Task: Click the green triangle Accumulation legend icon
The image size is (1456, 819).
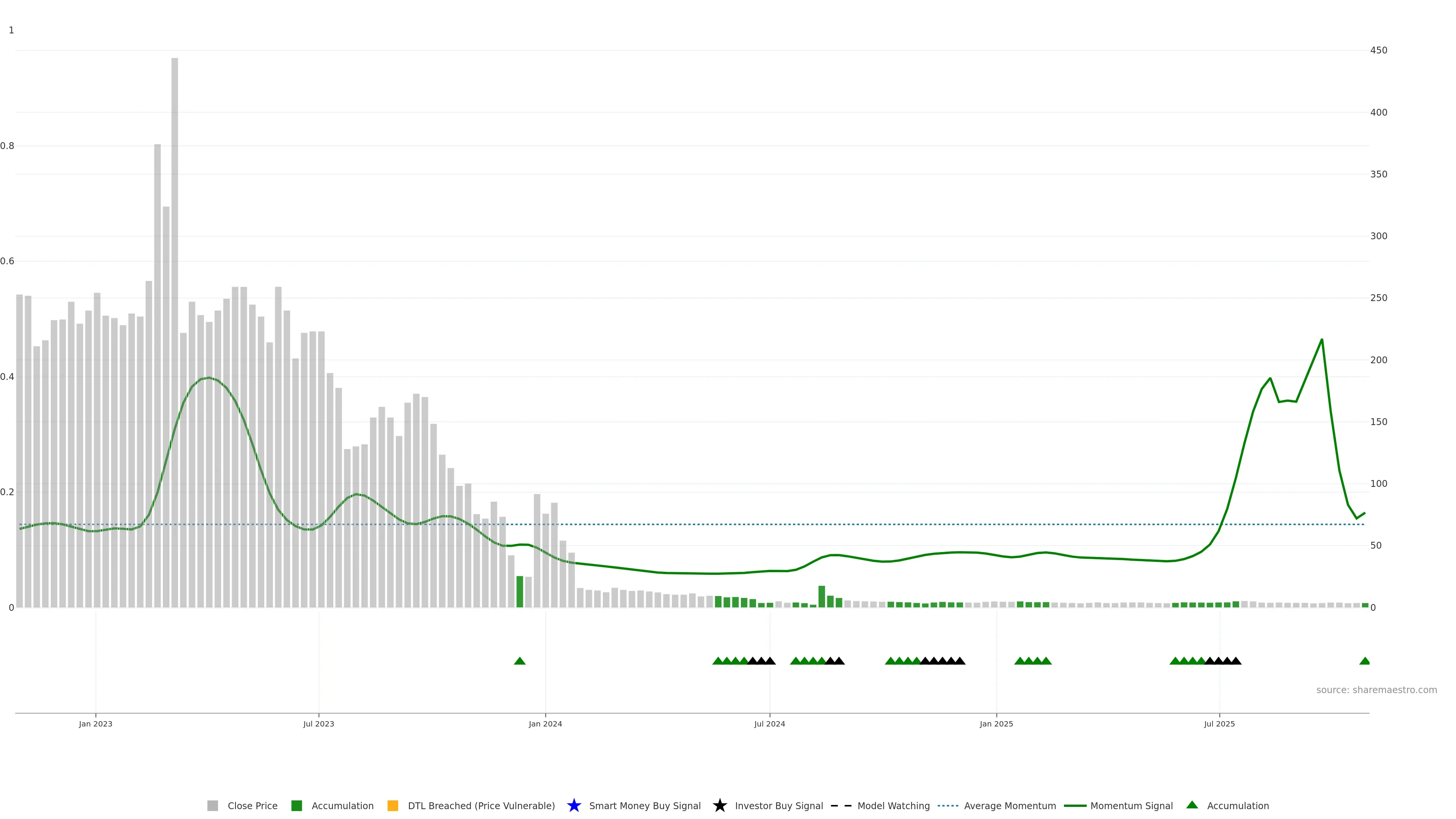Action: pyautogui.click(x=1192, y=805)
